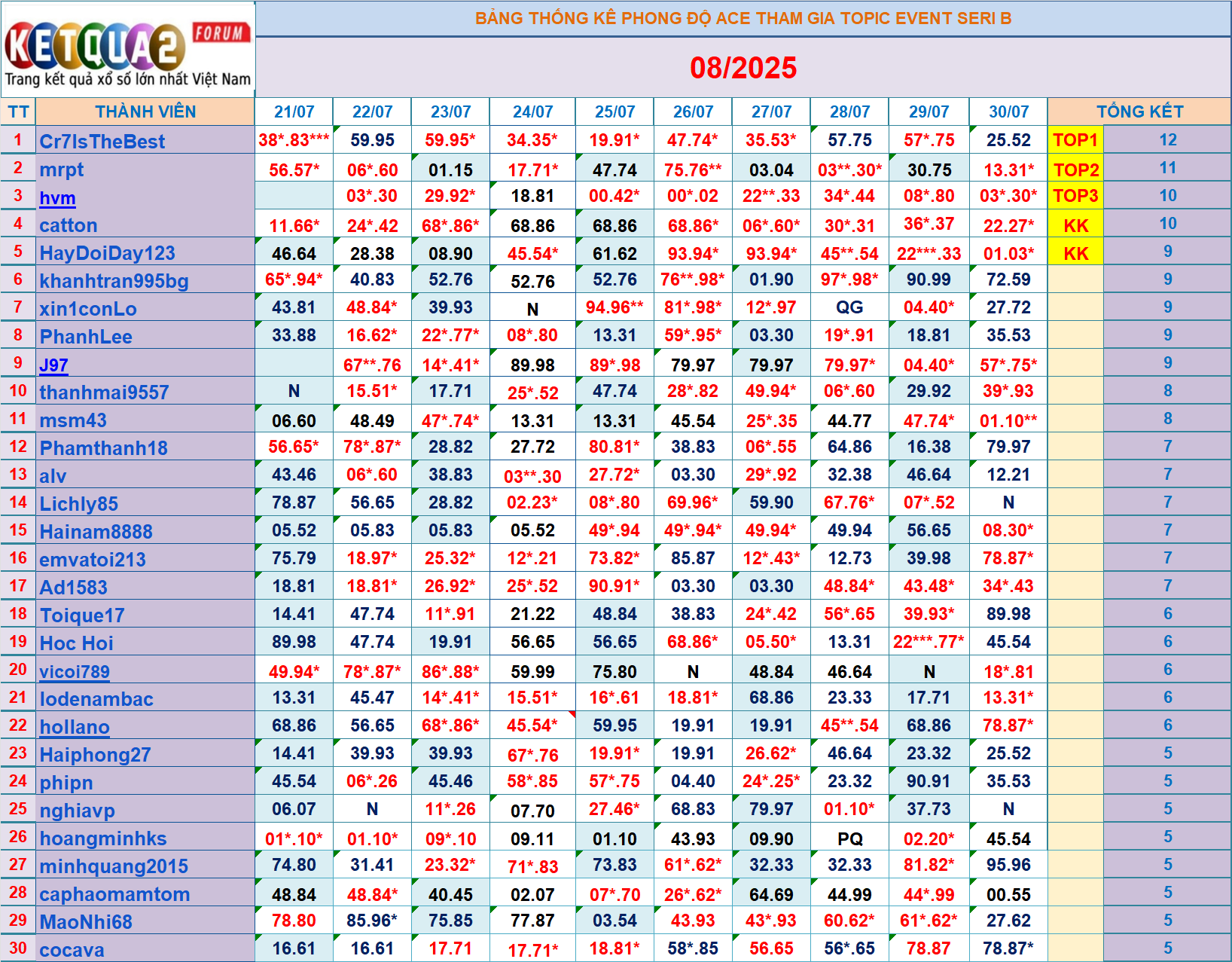Screen dimensions: 1232x962
Task: Click the KETQUA2 Forum logo
Action: (x=127, y=51)
